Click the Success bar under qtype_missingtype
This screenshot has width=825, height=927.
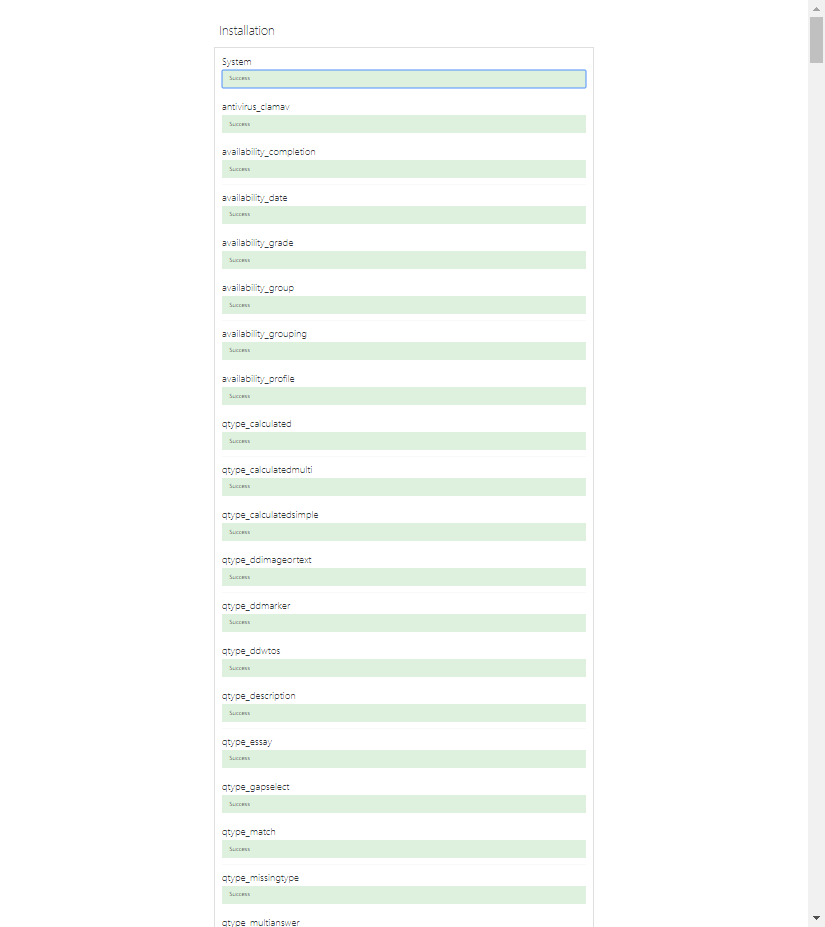click(x=404, y=894)
